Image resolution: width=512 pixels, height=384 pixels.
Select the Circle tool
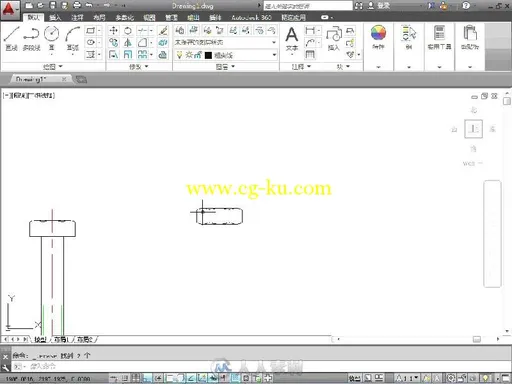52,38
